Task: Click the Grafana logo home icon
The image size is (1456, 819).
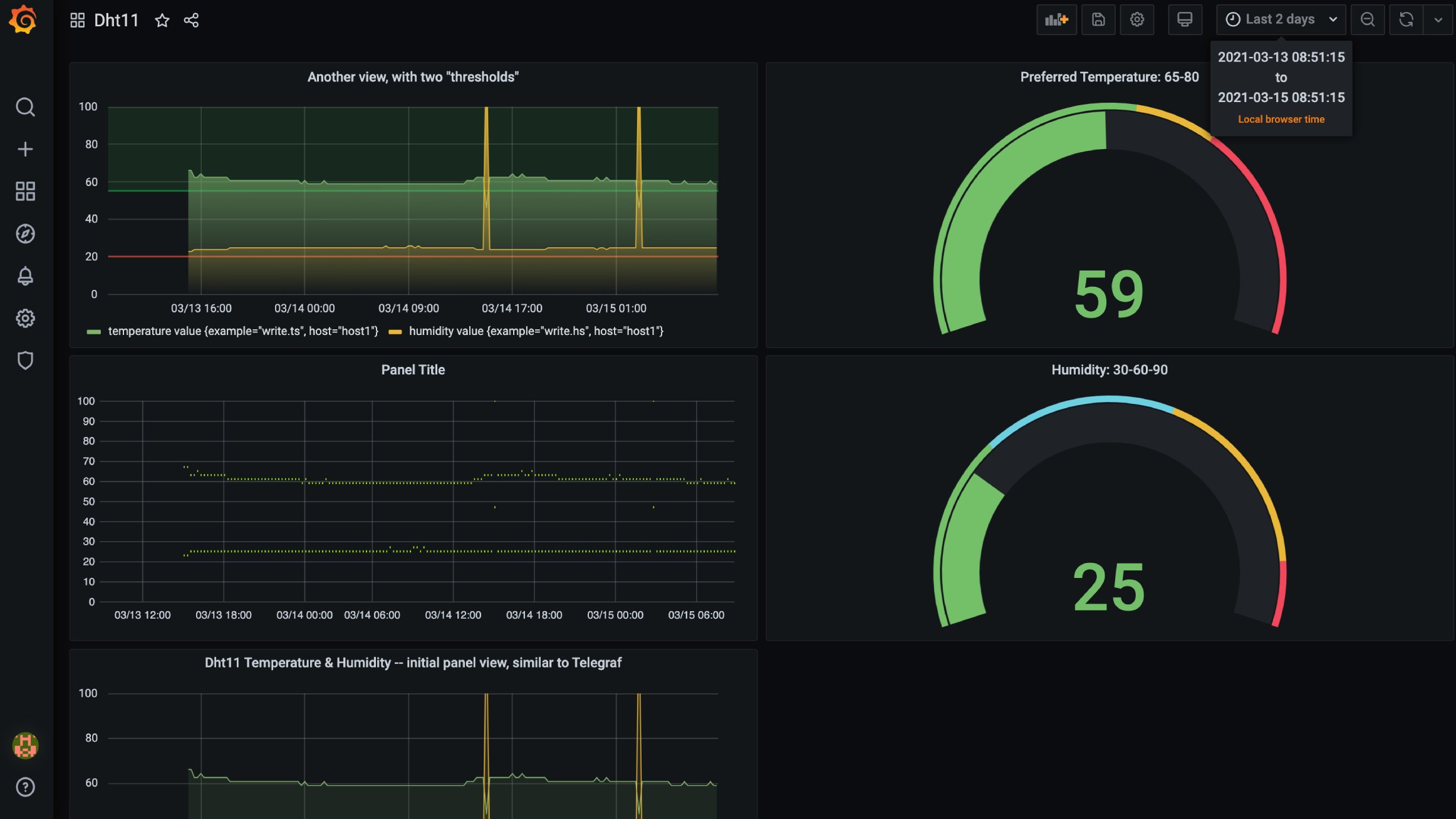Action: tap(23, 19)
